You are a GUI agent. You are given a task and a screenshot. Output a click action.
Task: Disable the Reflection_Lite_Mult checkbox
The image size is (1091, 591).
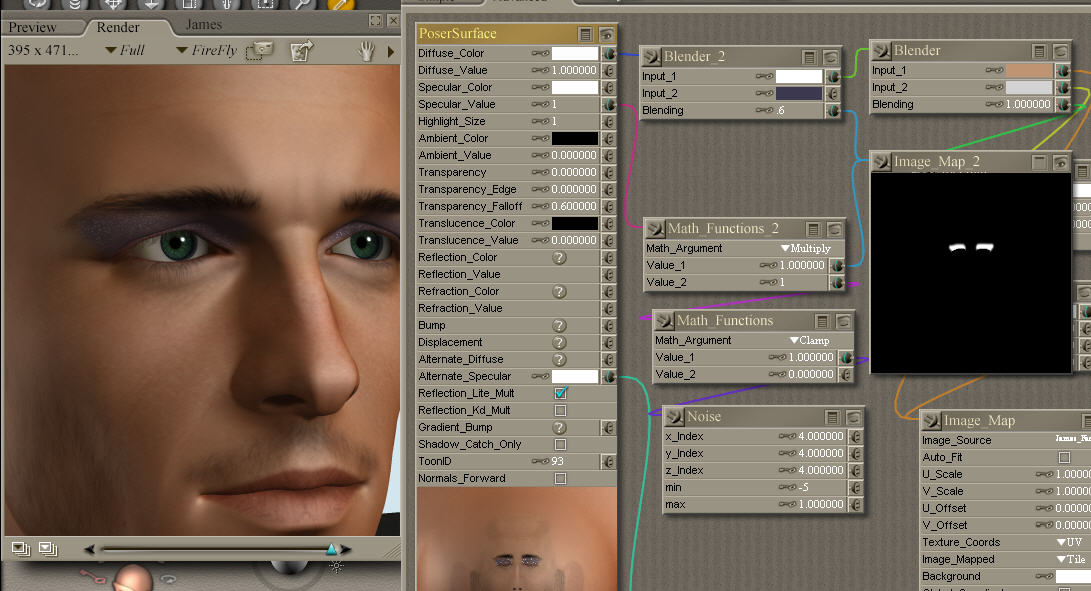[560, 394]
